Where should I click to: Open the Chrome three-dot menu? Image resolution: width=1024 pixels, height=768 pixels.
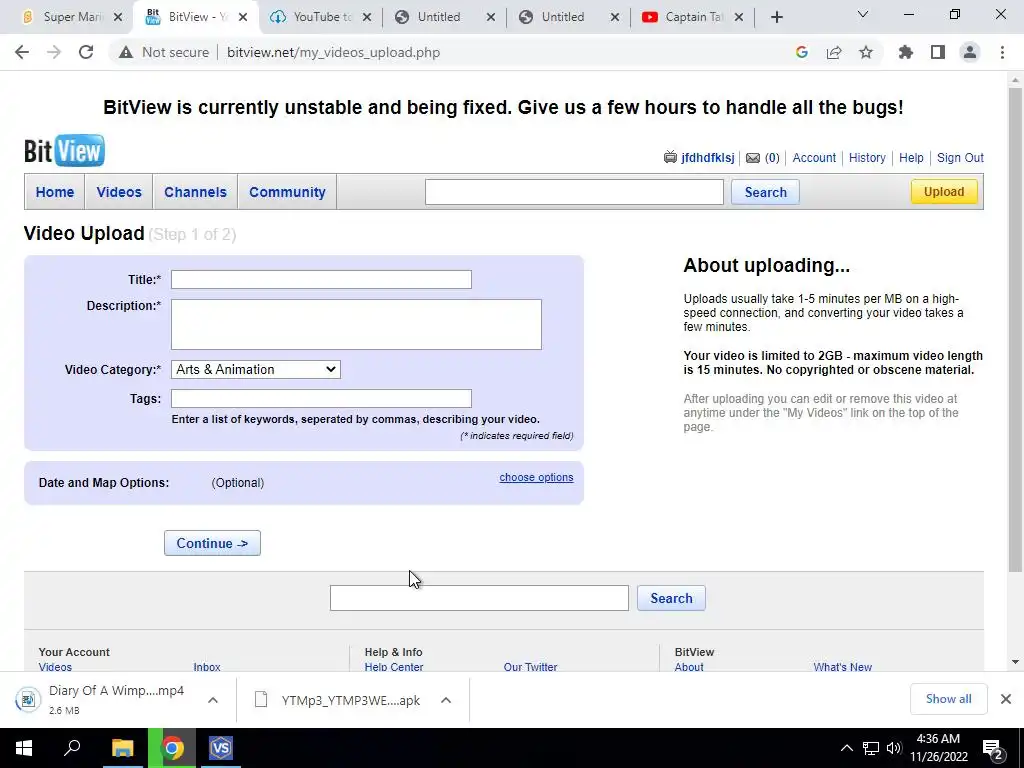tap(1002, 52)
